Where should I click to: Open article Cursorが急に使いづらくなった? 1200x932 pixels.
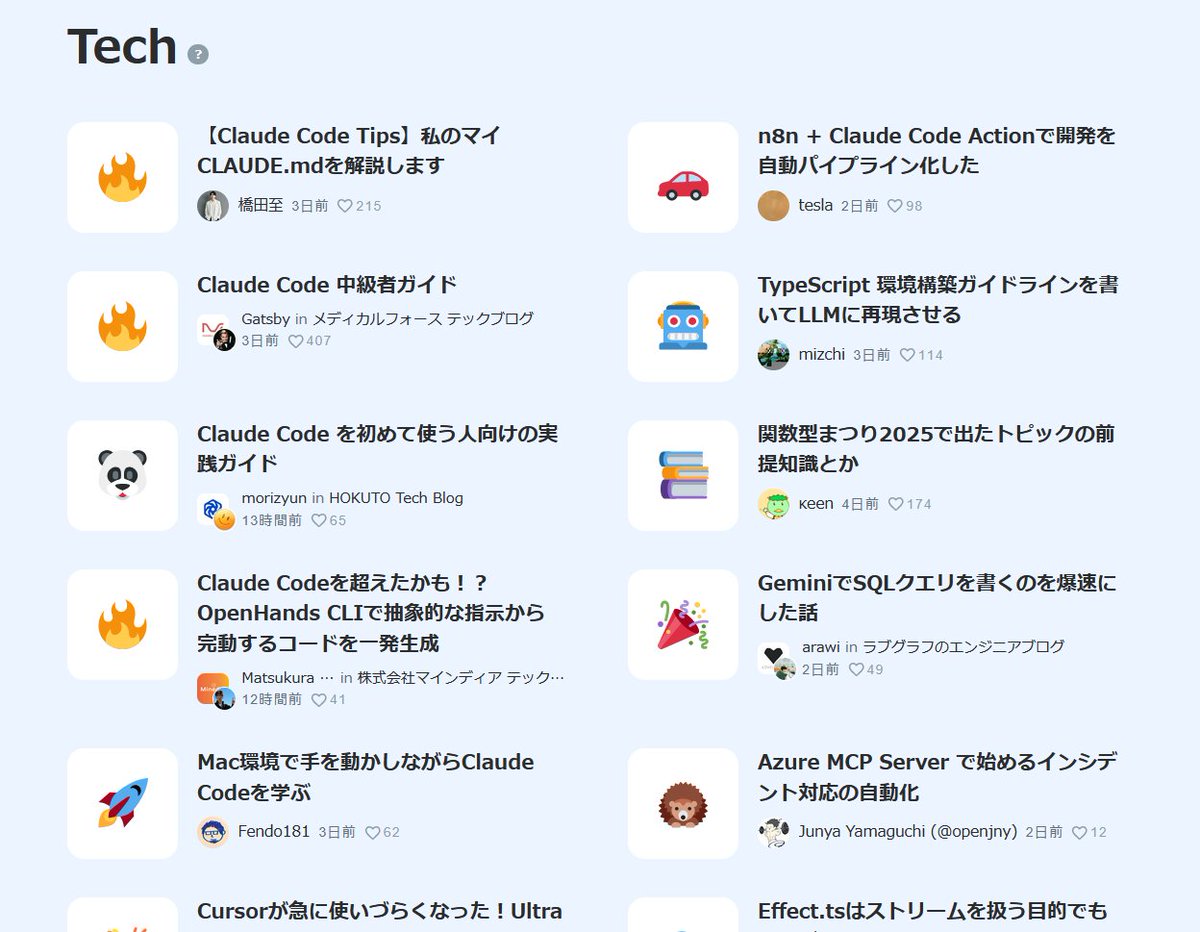tap(380, 911)
